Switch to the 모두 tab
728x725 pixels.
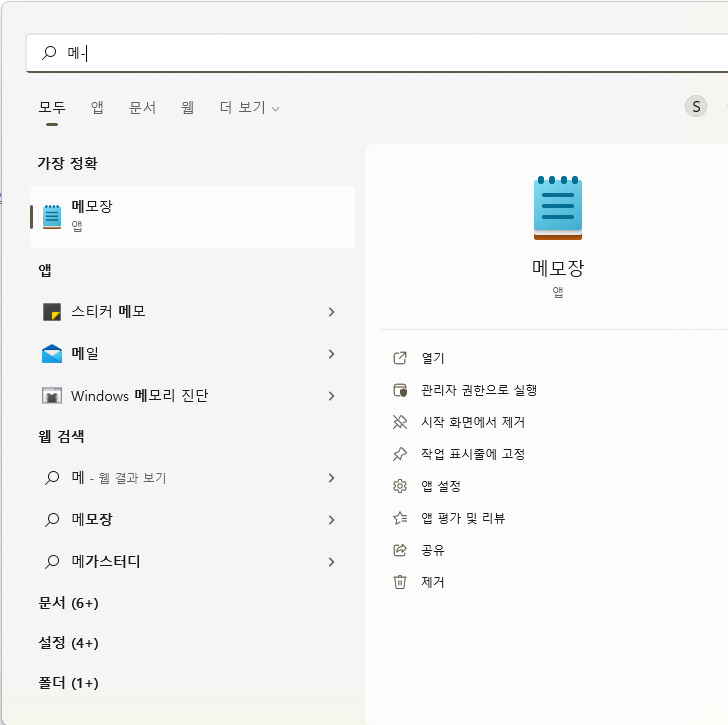click(x=52, y=108)
